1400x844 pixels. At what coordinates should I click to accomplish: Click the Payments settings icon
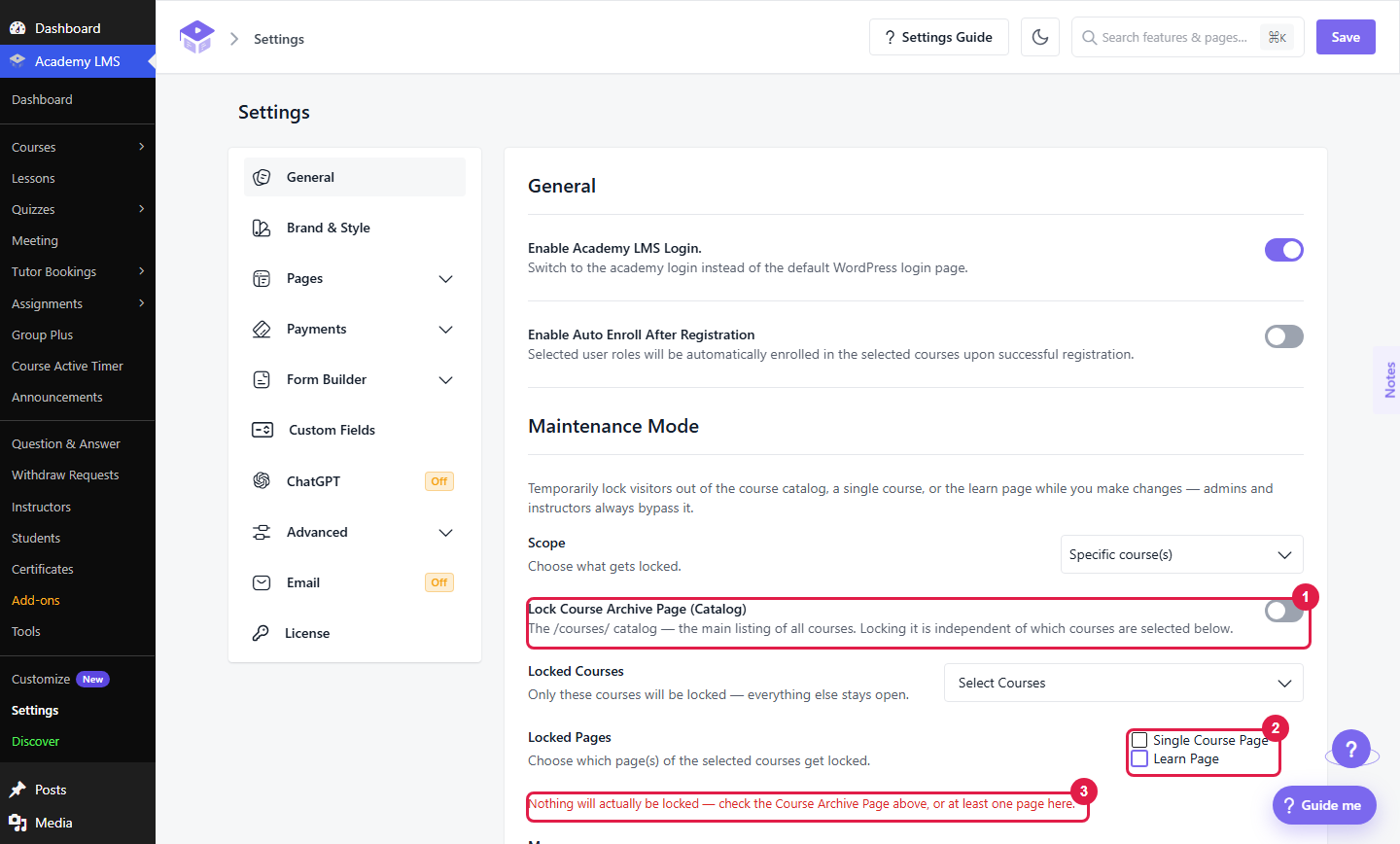(x=262, y=329)
